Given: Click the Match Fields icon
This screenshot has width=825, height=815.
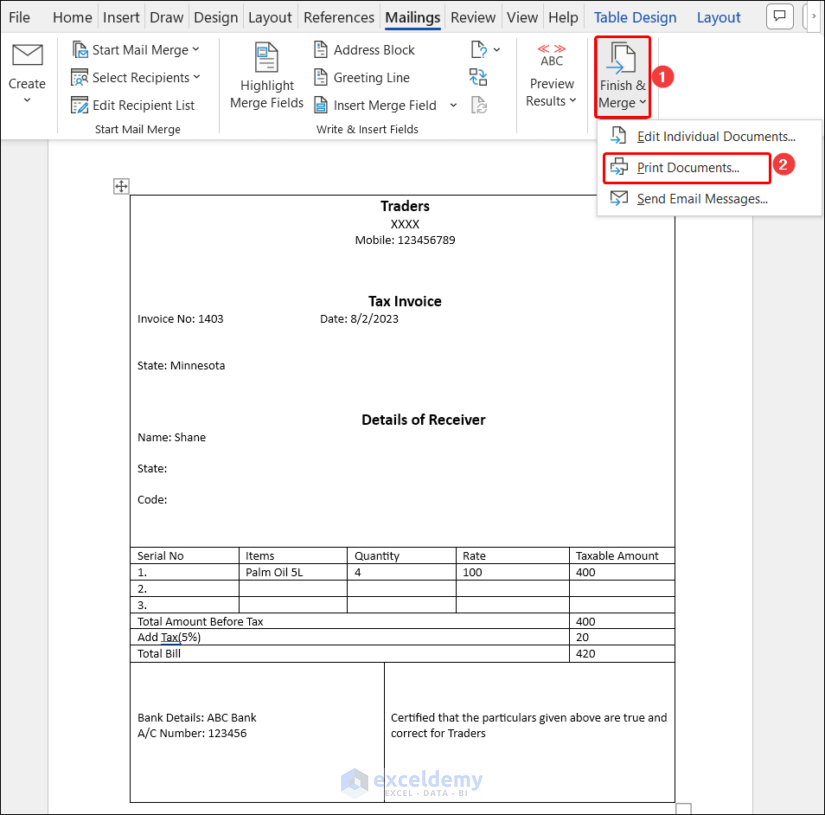Looking at the screenshot, I should tap(478, 77).
